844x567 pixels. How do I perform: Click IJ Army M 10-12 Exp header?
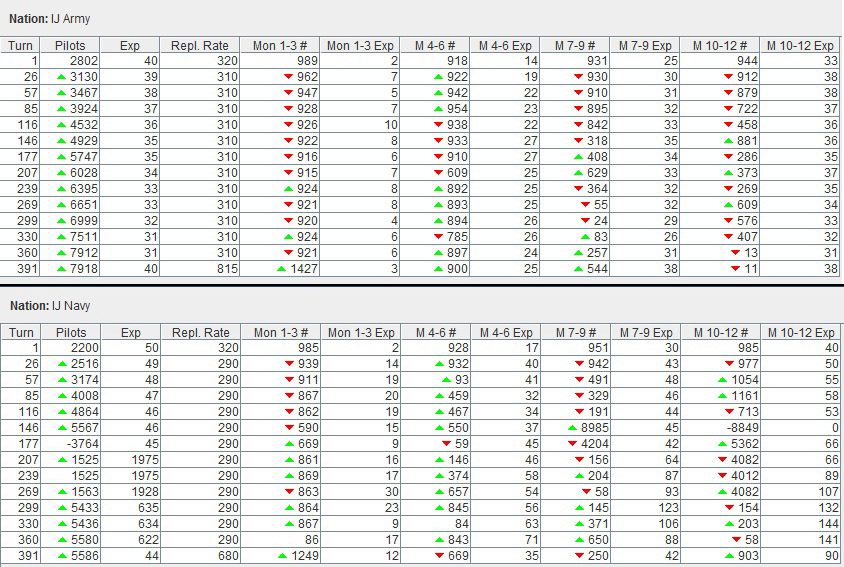click(800, 45)
